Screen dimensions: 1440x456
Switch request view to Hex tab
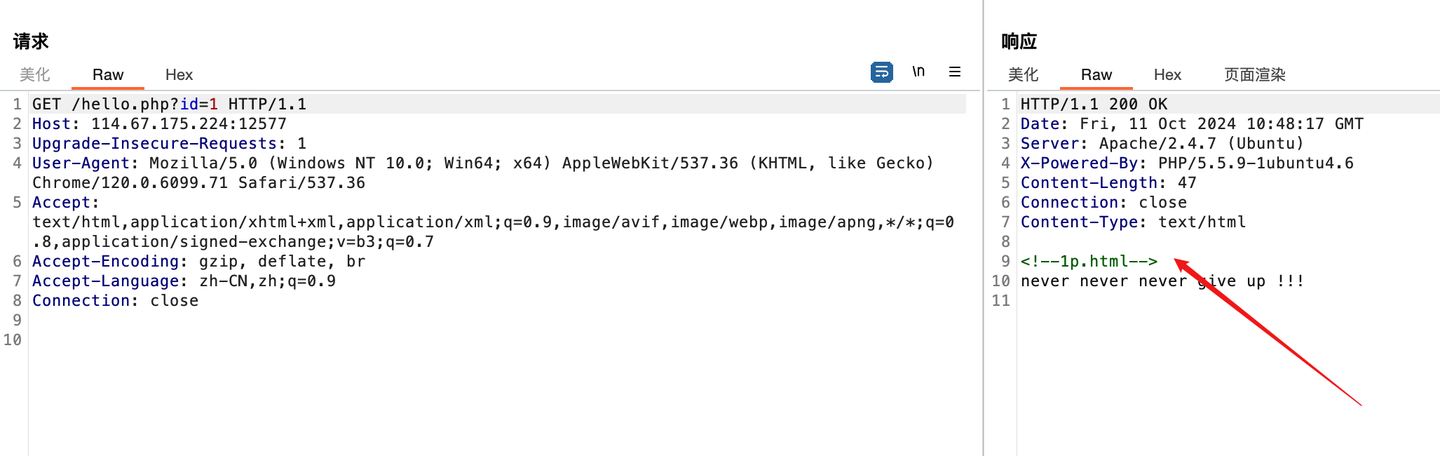point(179,75)
